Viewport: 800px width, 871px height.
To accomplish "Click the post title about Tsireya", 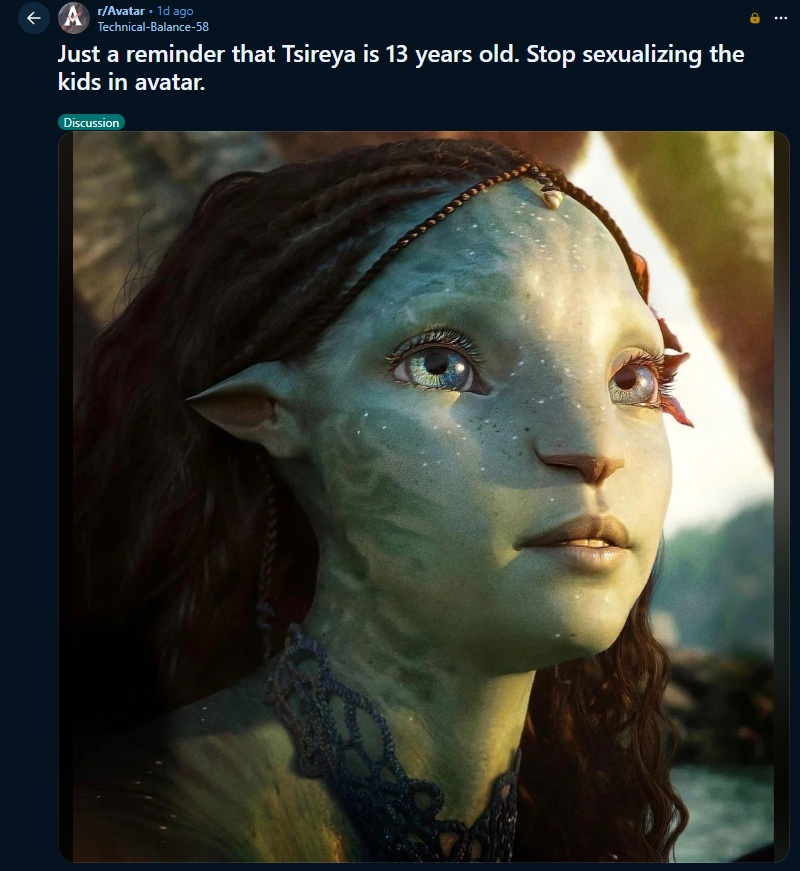I will [x=401, y=68].
